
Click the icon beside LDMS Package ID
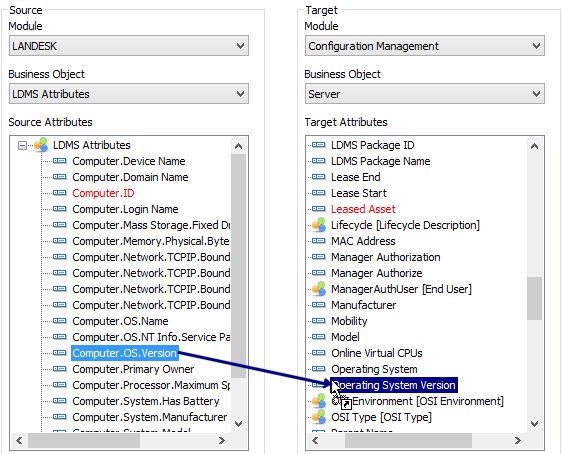pyautogui.click(x=318, y=145)
